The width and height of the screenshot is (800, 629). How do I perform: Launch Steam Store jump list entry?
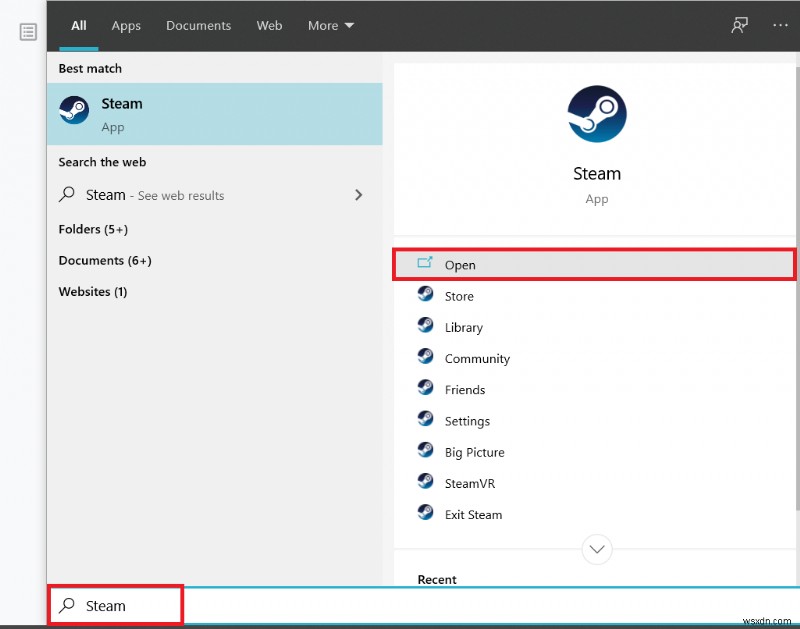594,296
